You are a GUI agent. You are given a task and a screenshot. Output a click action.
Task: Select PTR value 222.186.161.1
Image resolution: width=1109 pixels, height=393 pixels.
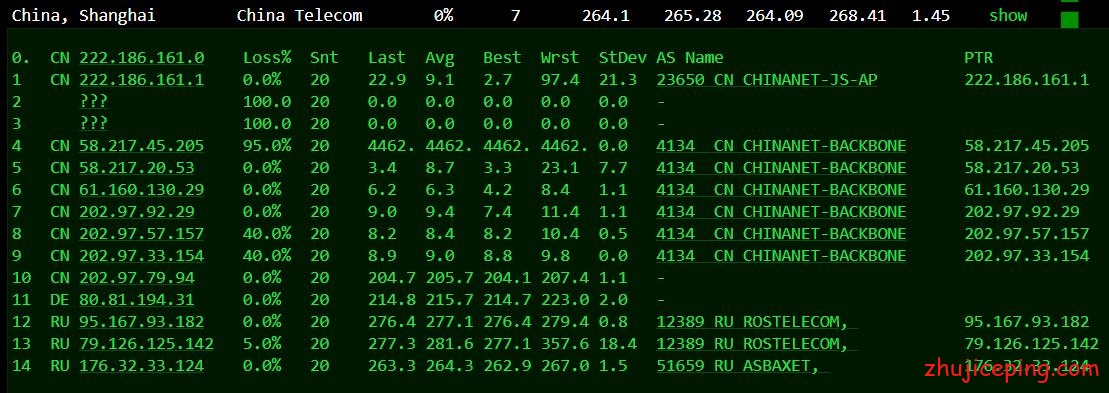point(1026,80)
